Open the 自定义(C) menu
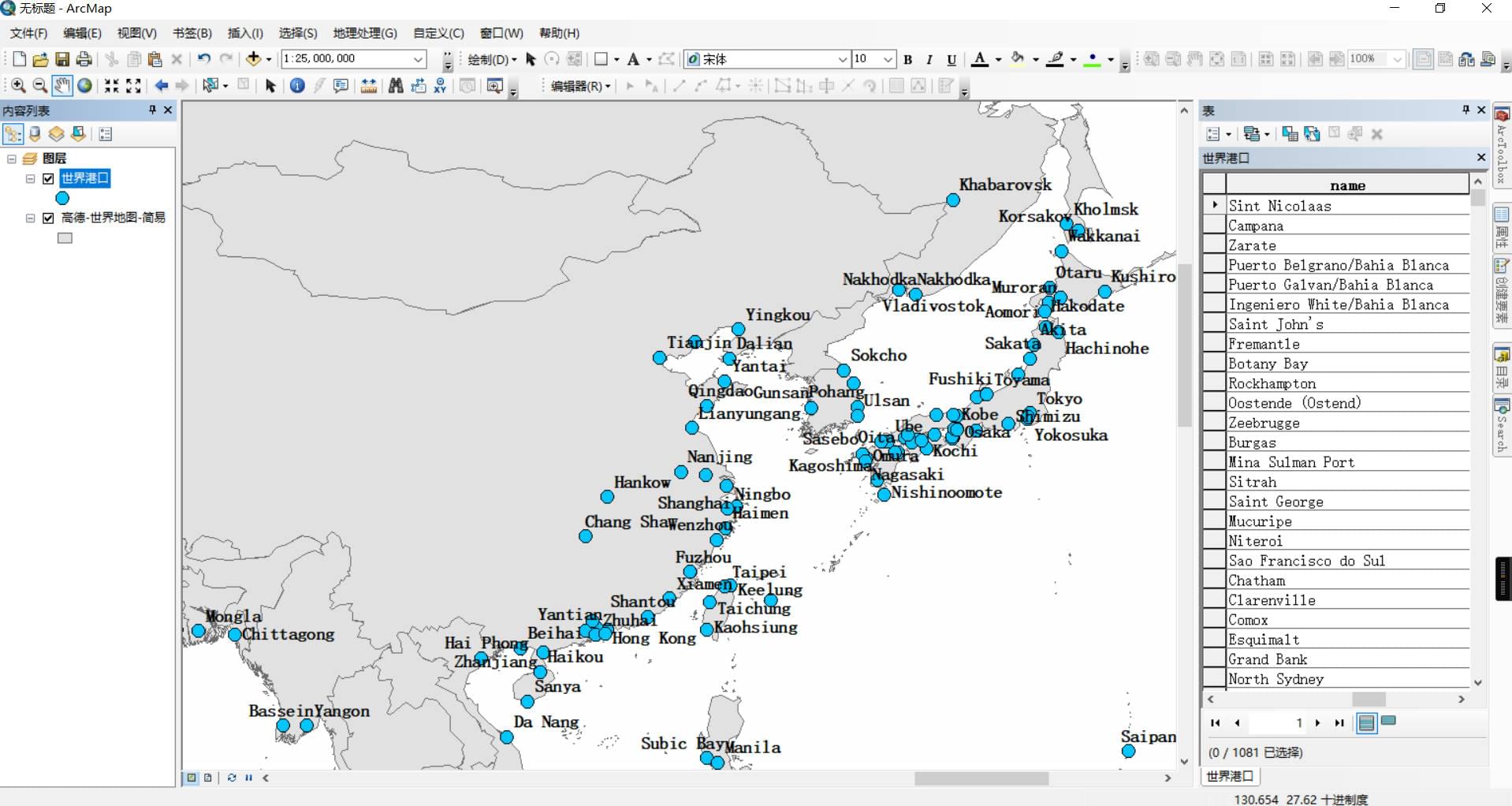 (x=438, y=33)
